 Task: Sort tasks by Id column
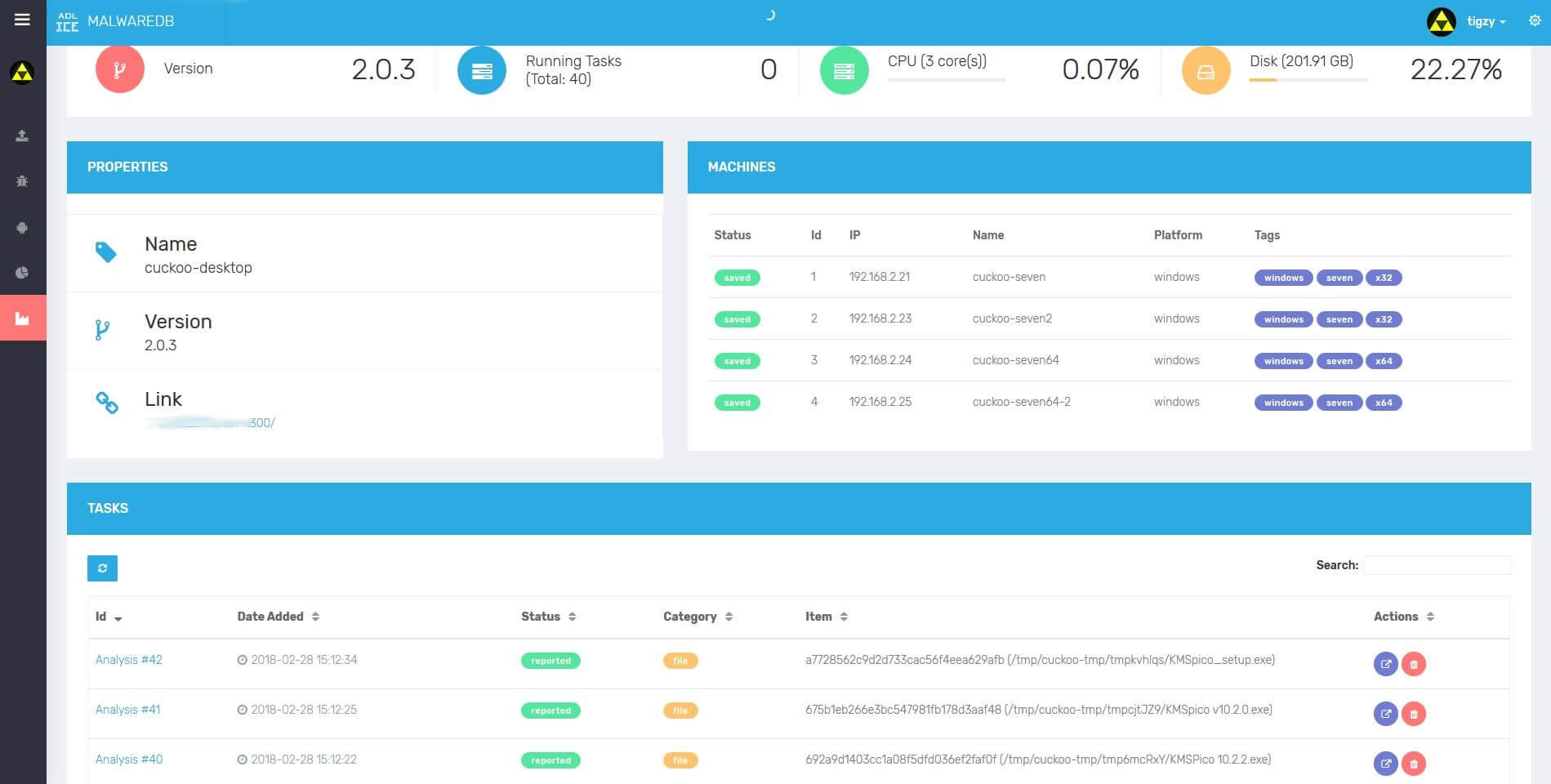pyautogui.click(x=108, y=617)
